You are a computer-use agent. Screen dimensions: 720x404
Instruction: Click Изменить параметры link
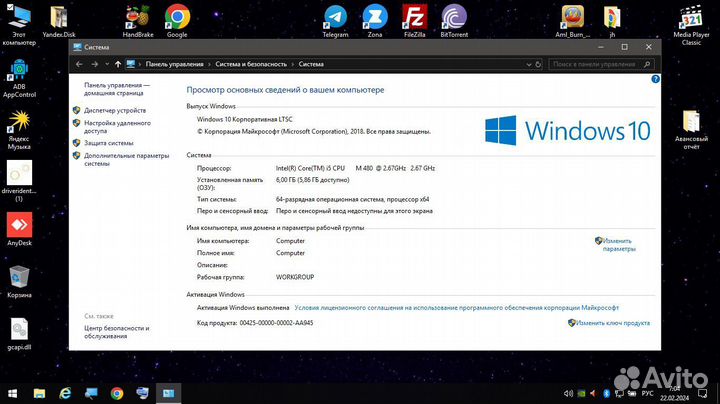(x=618, y=245)
